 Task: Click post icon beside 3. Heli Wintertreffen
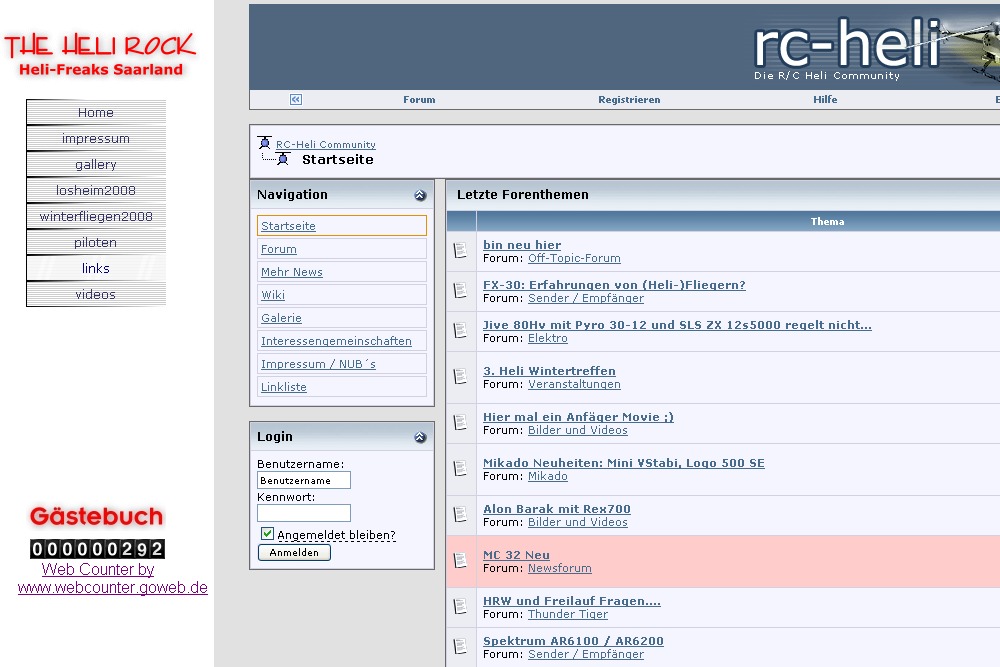[x=460, y=376]
